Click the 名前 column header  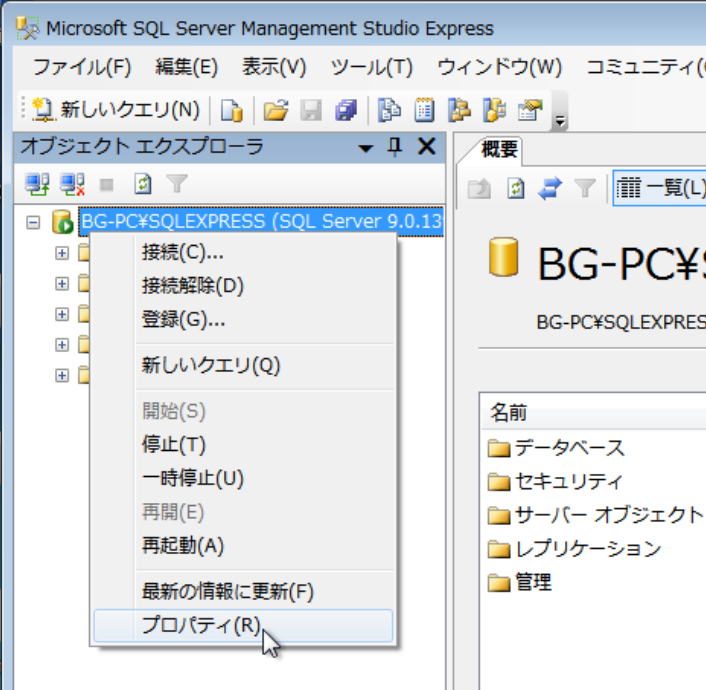tap(594, 412)
